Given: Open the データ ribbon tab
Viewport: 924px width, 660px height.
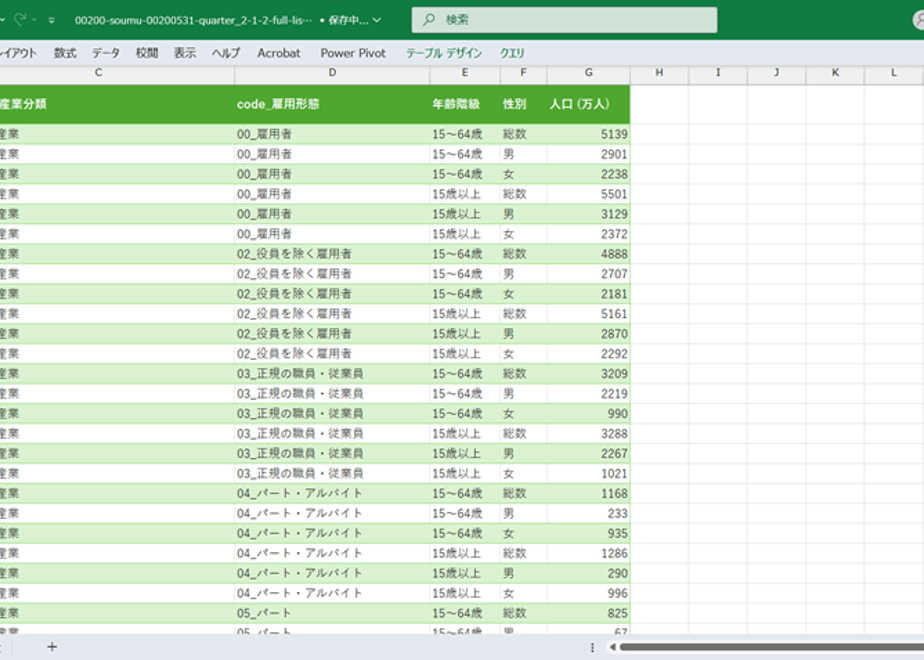Looking at the screenshot, I should (105, 53).
